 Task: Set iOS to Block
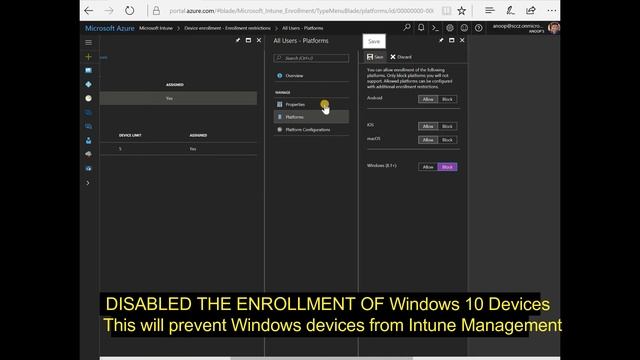click(447, 126)
